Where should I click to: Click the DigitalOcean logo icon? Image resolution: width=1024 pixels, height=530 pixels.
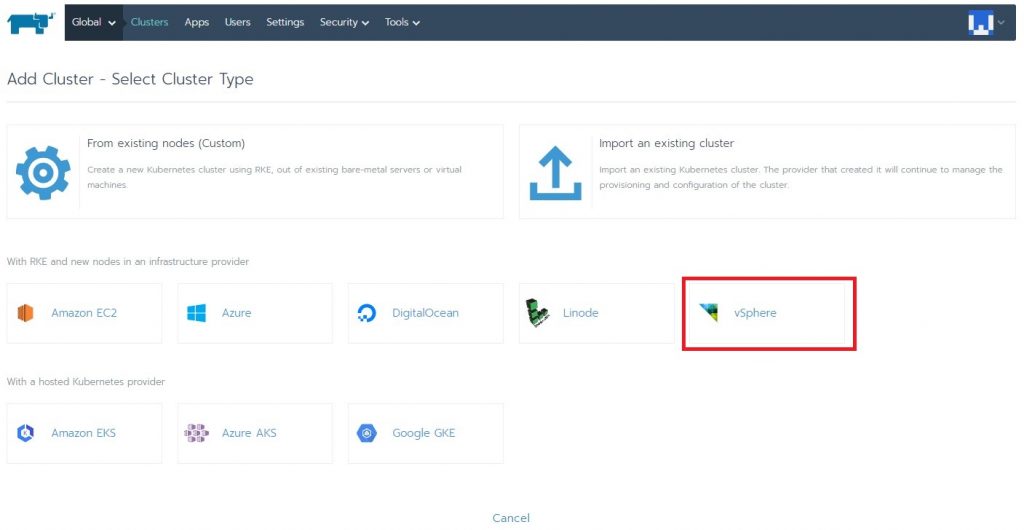click(x=367, y=313)
